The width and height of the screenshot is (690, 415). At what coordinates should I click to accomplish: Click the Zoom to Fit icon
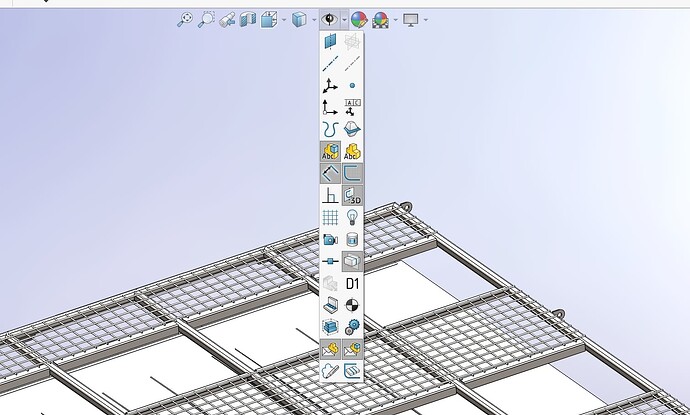[184, 19]
